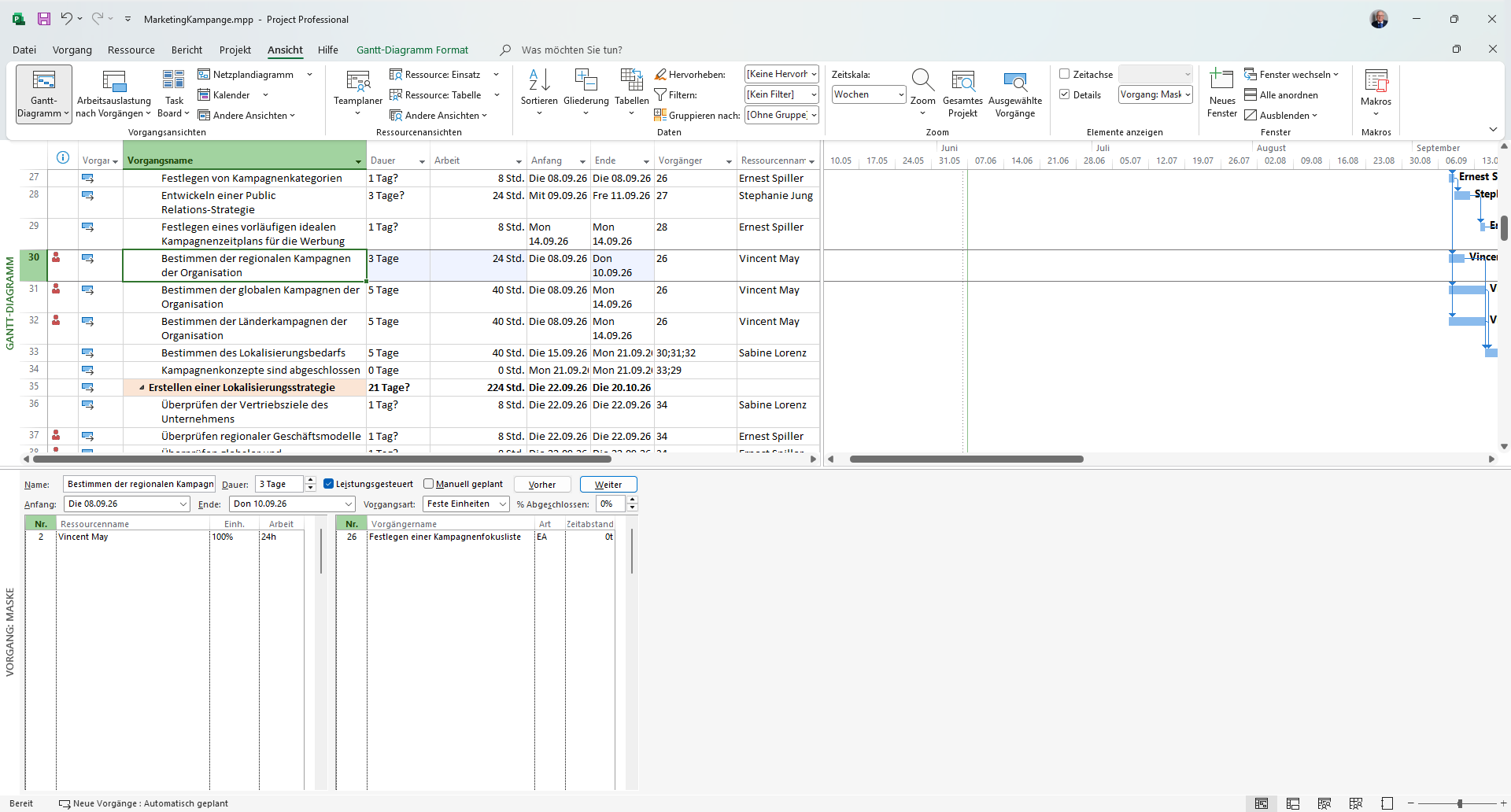Adjust the status bar zoom slider
Viewport: 1511px width, 812px height.
(1460, 803)
